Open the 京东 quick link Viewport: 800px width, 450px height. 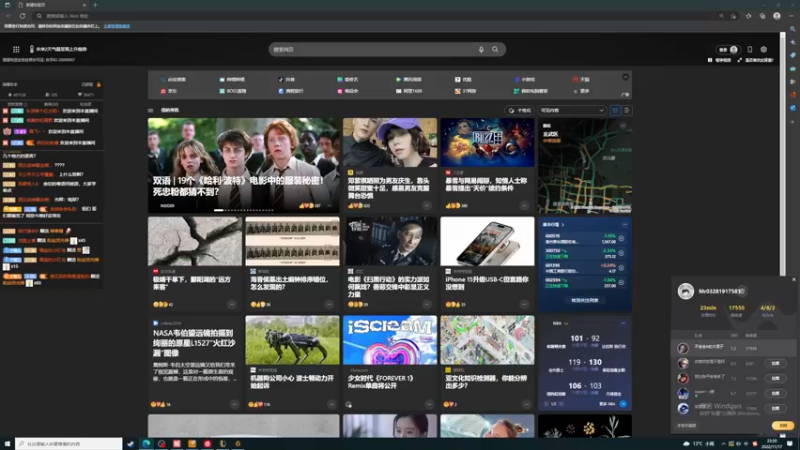point(169,91)
